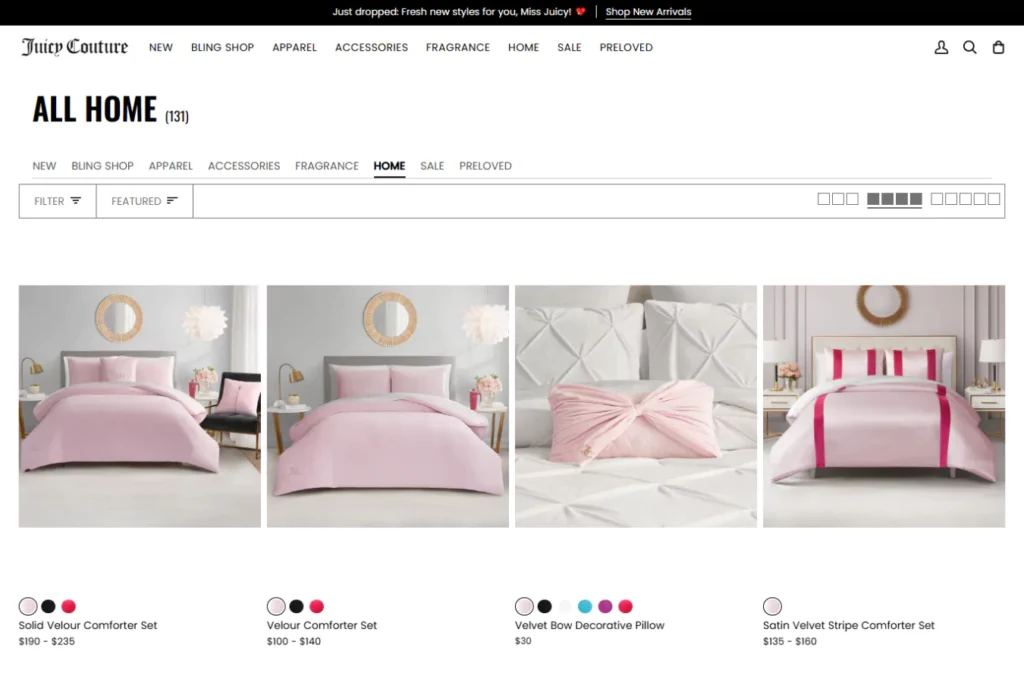Image resolution: width=1024 pixels, height=683 pixels.
Task: Switch to four-column grid view
Action: 894,199
